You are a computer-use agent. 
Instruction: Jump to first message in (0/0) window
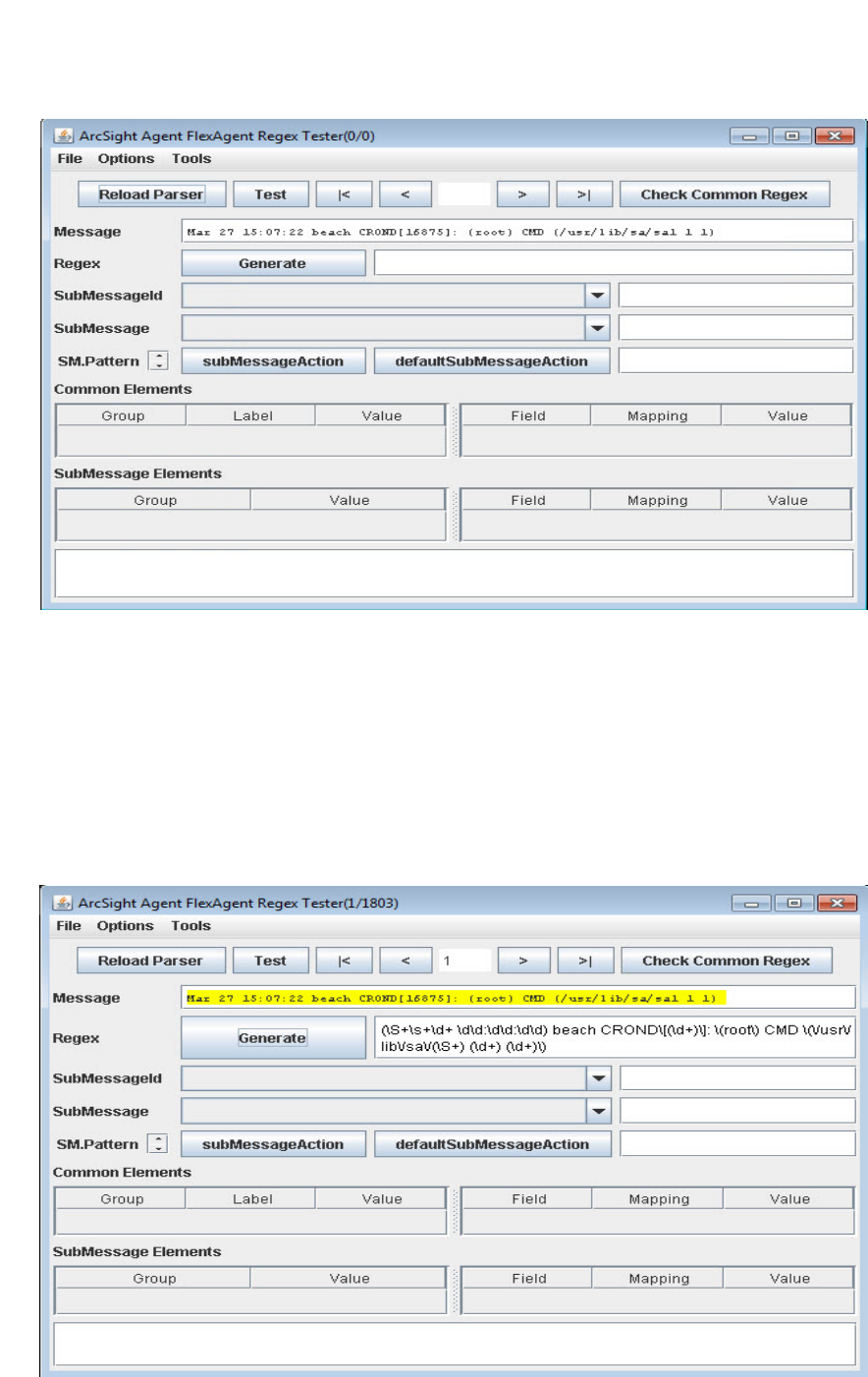click(344, 194)
